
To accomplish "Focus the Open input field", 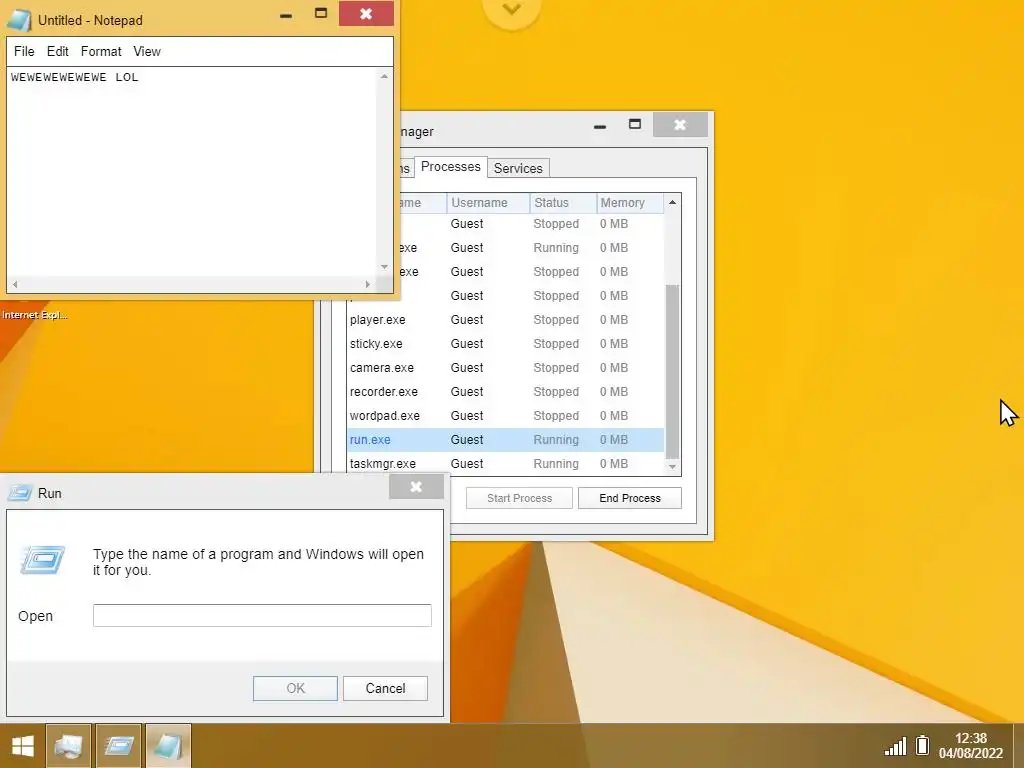I will coord(262,615).
